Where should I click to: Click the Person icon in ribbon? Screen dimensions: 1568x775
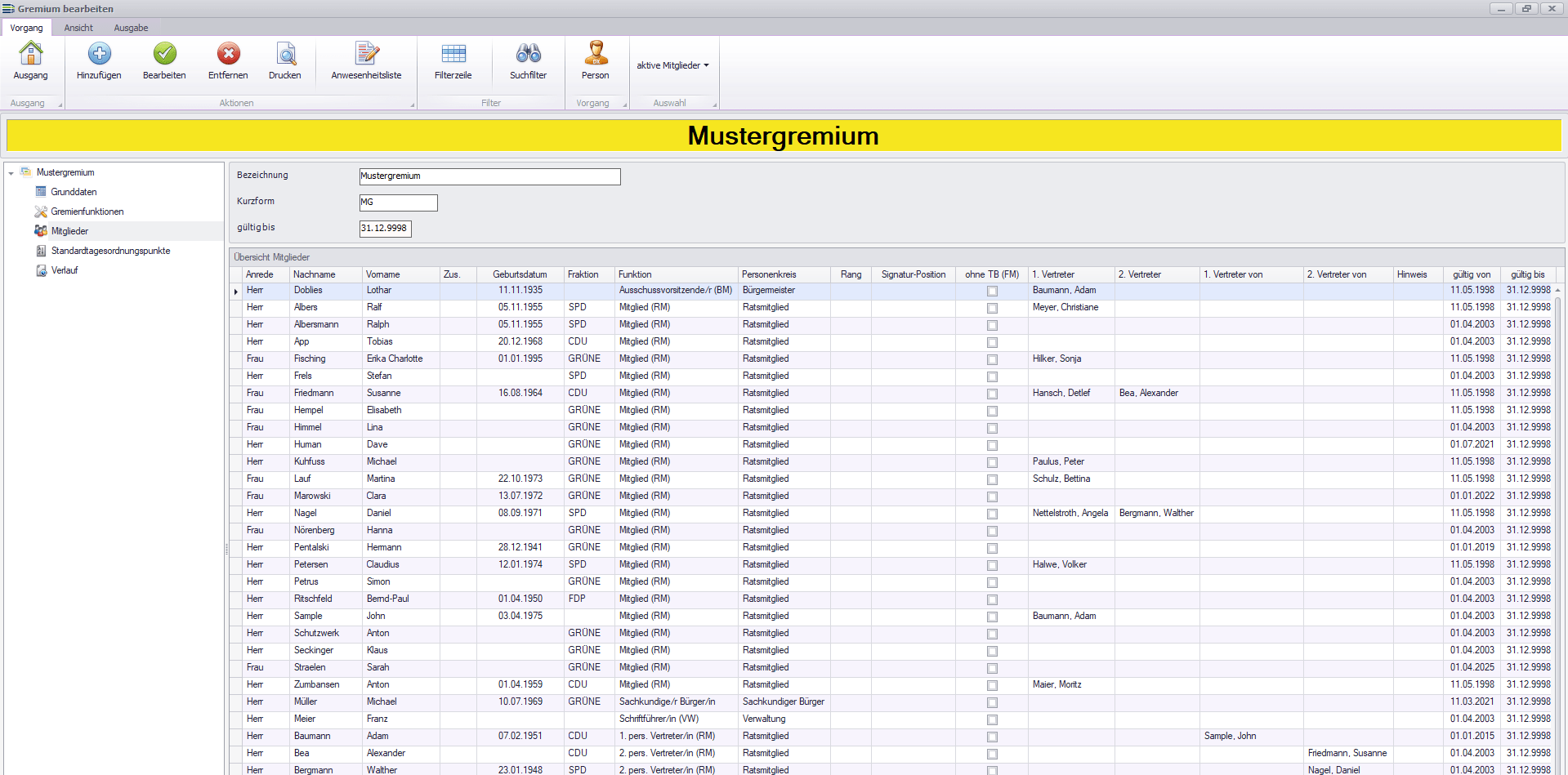[595, 54]
